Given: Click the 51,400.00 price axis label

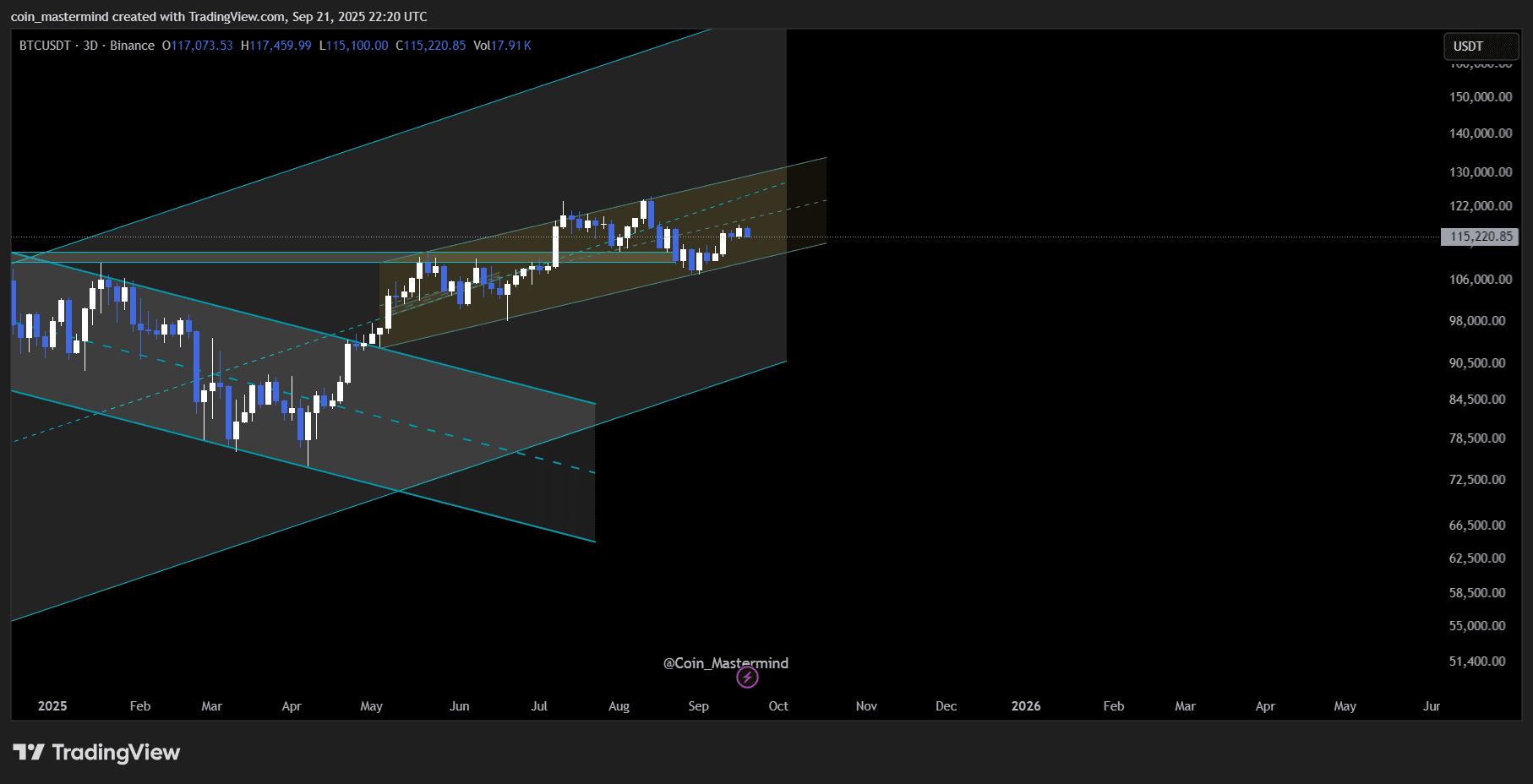Looking at the screenshot, I should pyautogui.click(x=1477, y=661).
